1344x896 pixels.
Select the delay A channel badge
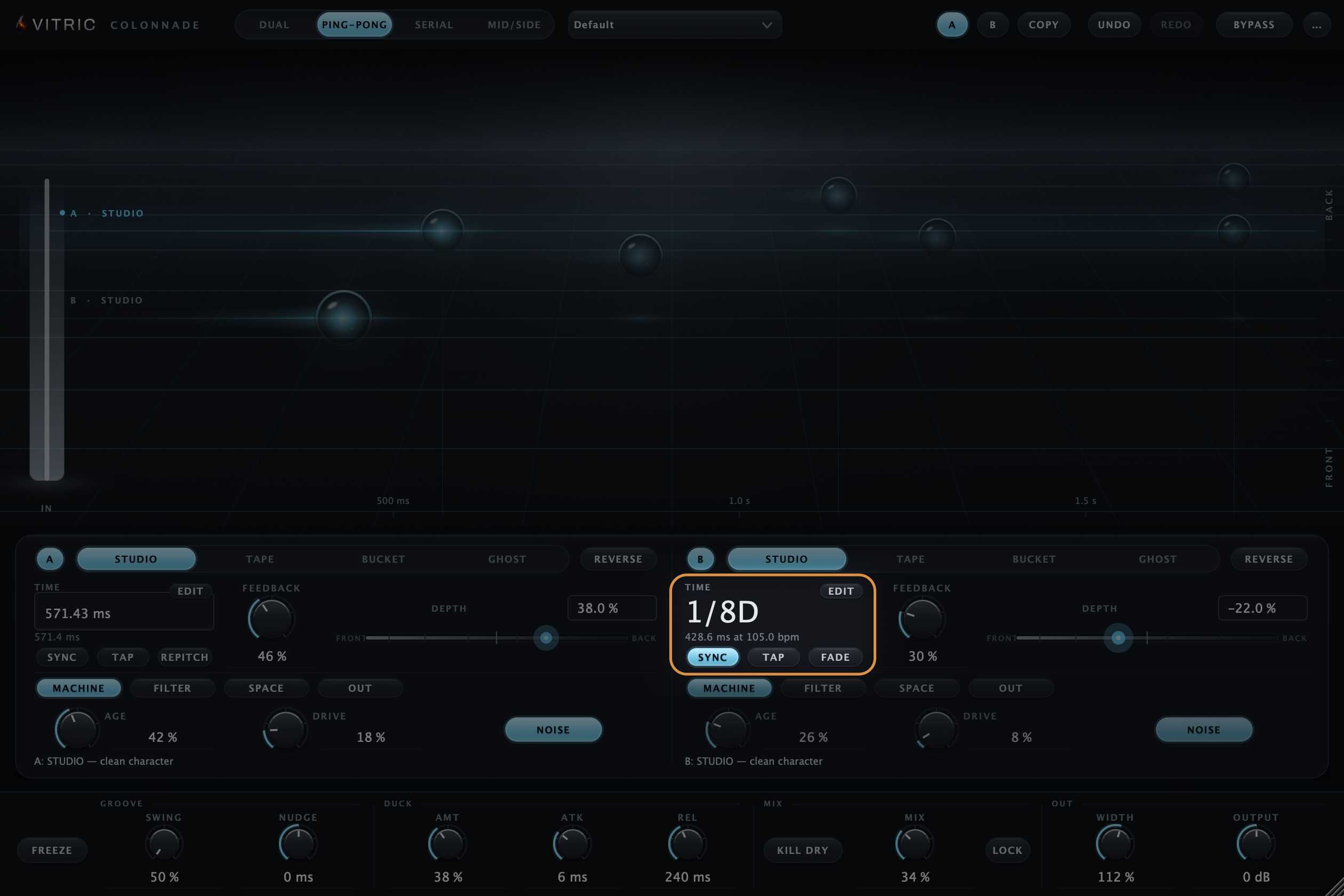pos(50,559)
